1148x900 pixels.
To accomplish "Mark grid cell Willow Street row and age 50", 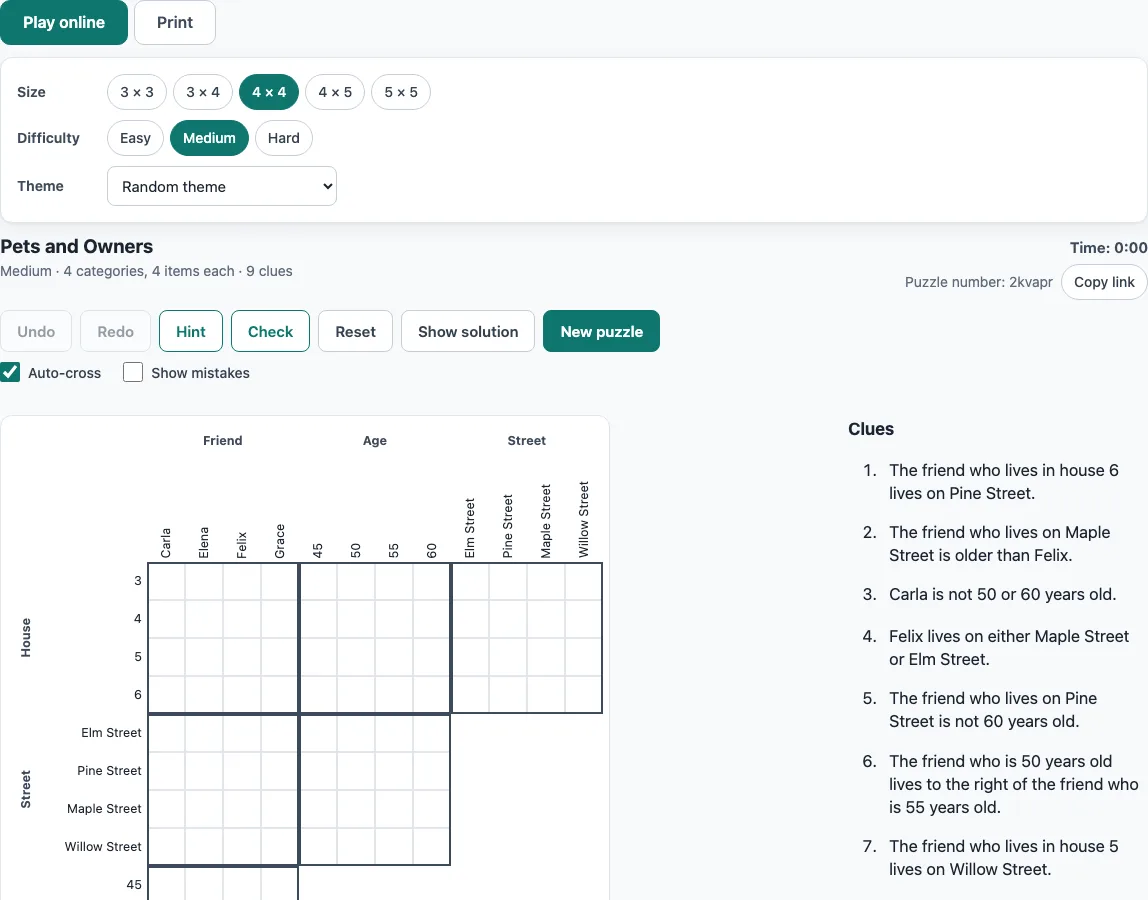I will click(357, 847).
